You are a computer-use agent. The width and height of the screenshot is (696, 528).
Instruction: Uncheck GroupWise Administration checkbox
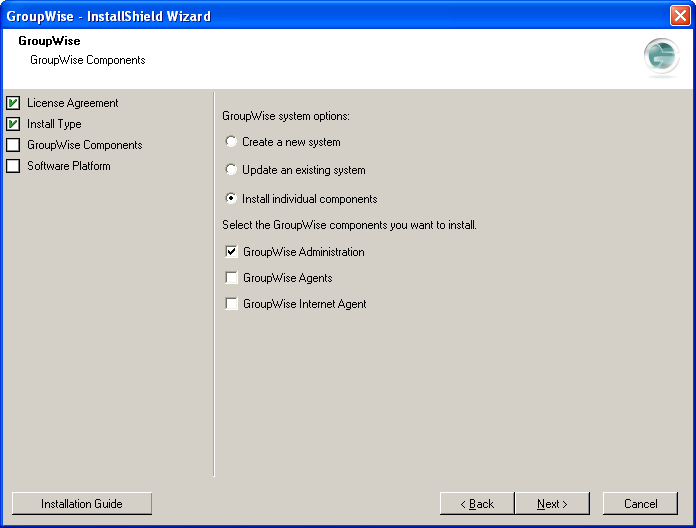pos(231,252)
